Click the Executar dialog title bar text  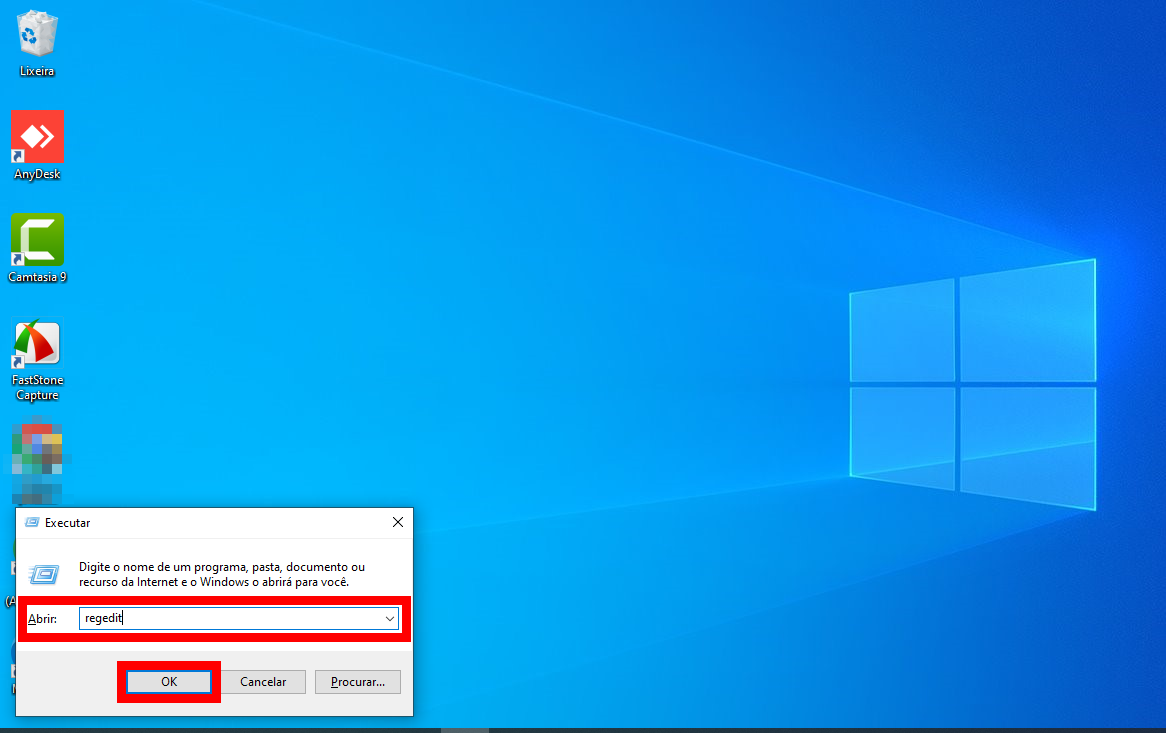pyautogui.click(x=68, y=523)
